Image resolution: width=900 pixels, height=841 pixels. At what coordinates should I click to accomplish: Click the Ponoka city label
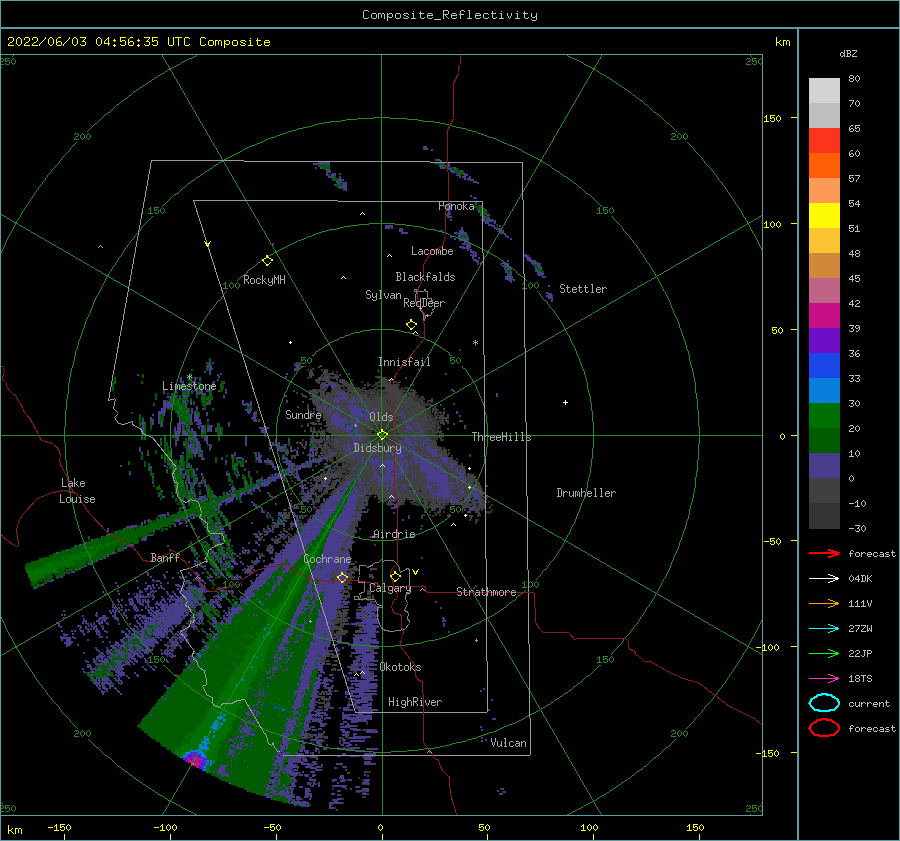pyautogui.click(x=456, y=206)
